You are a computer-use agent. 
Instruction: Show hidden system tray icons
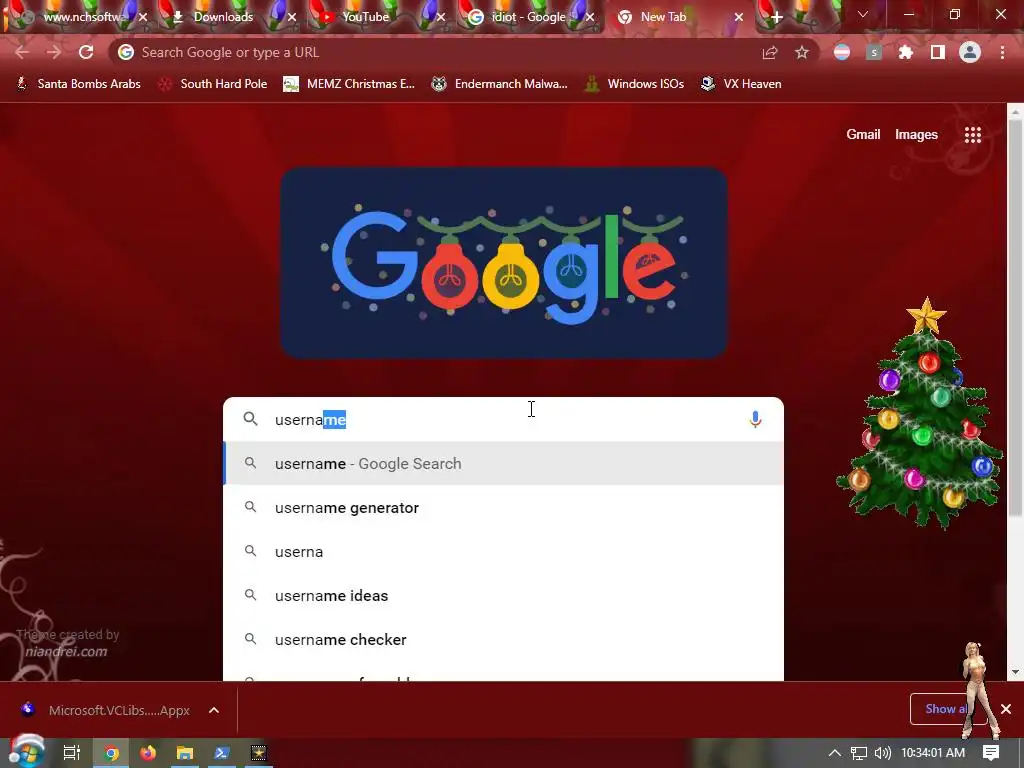[x=834, y=753]
